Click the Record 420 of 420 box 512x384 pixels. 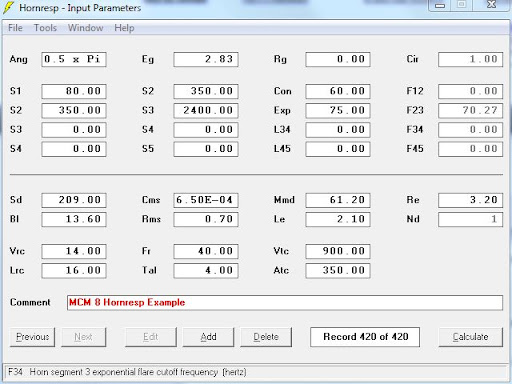coord(365,337)
